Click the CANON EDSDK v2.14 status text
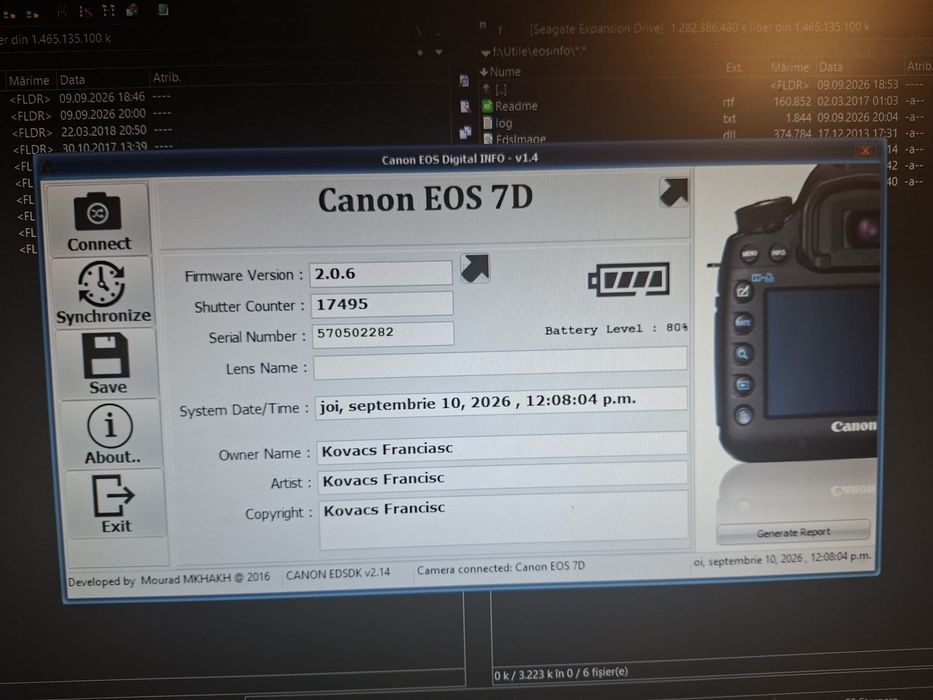This screenshot has height=700, width=933. point(337,573)
